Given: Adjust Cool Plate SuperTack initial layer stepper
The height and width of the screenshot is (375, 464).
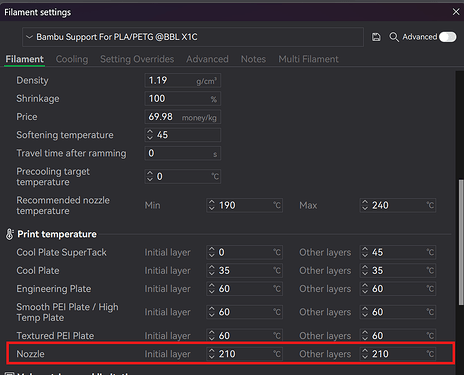Looking at the screenshot, I should pyautogui.click(x=211, y=252).
